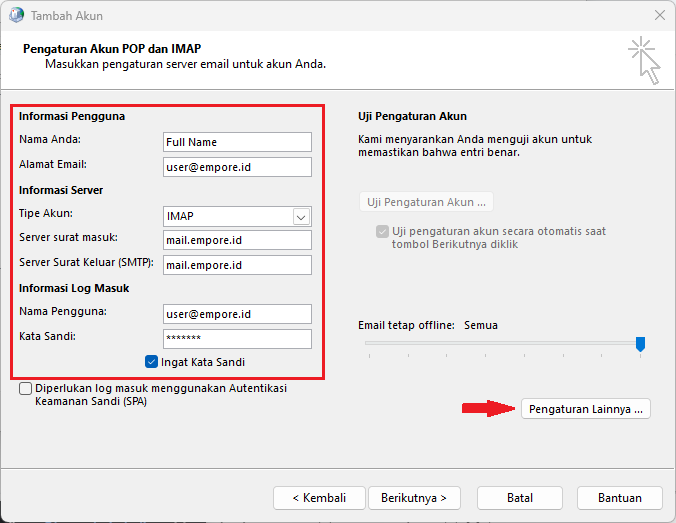Close the Tambah Akun dialog
This screenshot has height=523, width=676.
click(659, 16)
